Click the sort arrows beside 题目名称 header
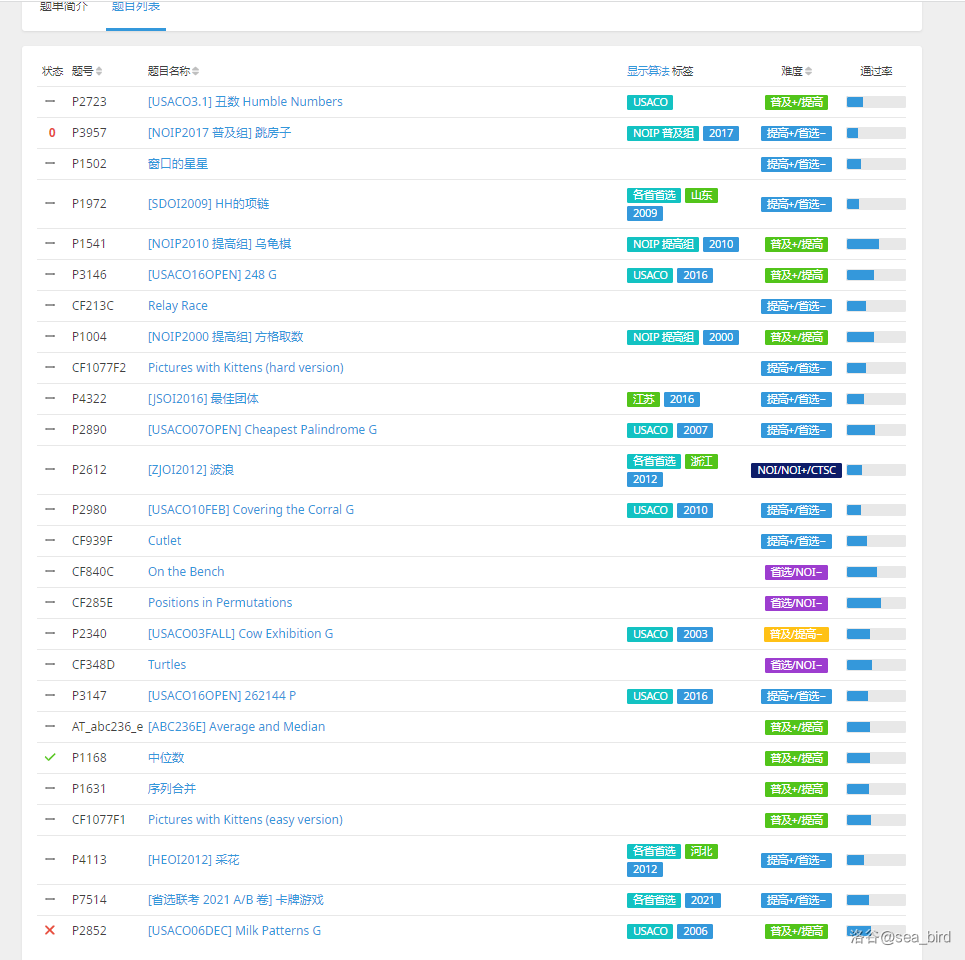 [196, 72]
